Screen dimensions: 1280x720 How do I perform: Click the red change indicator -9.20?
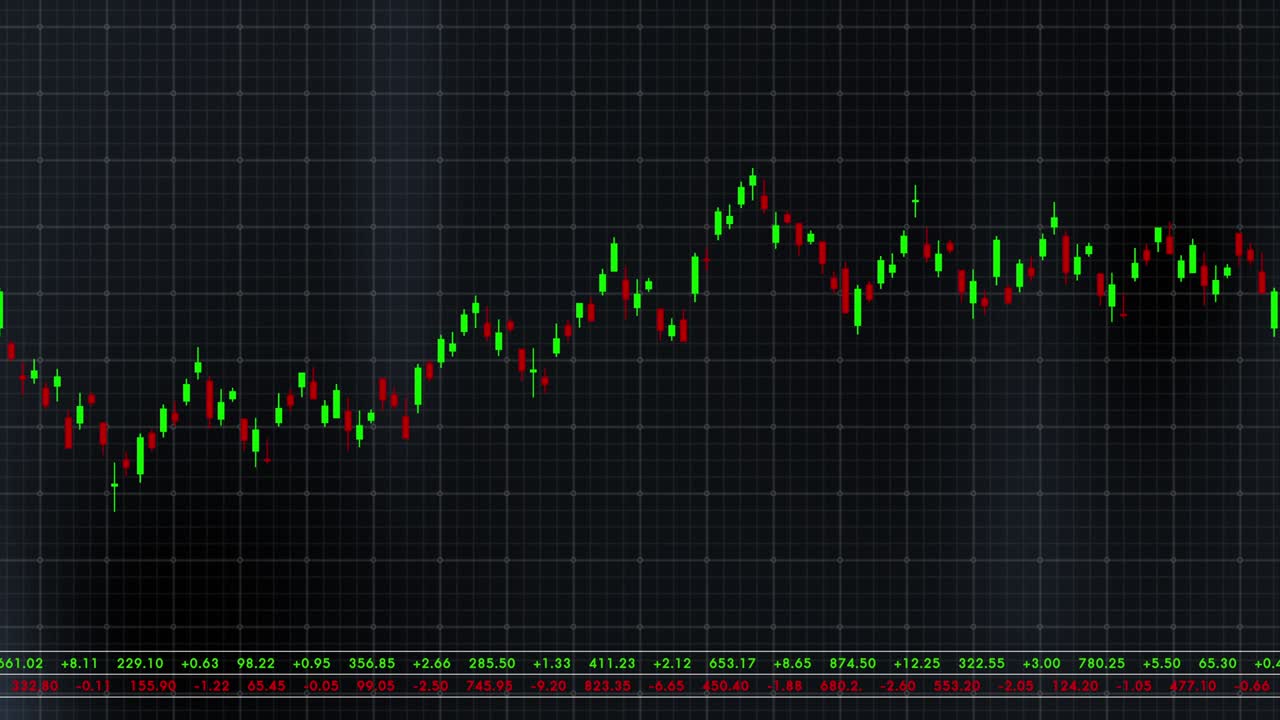[551, 687]
